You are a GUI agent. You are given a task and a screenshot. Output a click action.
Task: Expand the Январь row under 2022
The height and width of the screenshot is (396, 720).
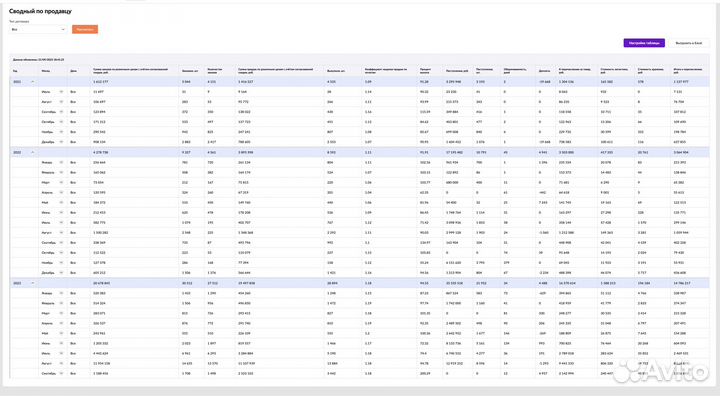[61, 162]
